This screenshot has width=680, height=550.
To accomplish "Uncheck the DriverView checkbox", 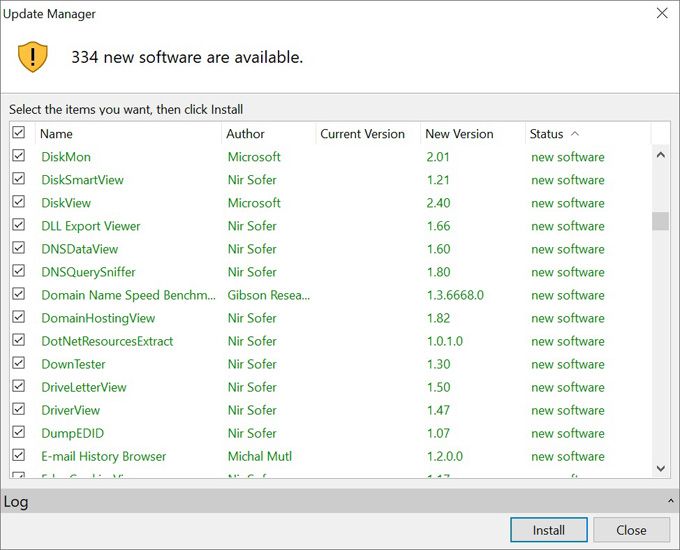I will point(19,408).
